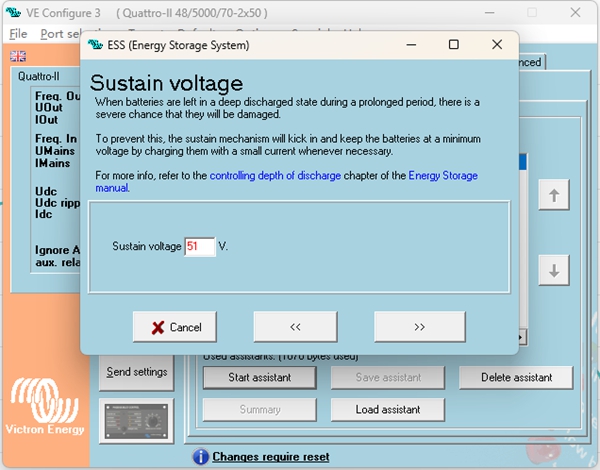The height and width of the screenshot is (470, 600).
Task: Click the UOut label in Quattro-II panel
Action: pyautogui.click(x=49, y=108)
